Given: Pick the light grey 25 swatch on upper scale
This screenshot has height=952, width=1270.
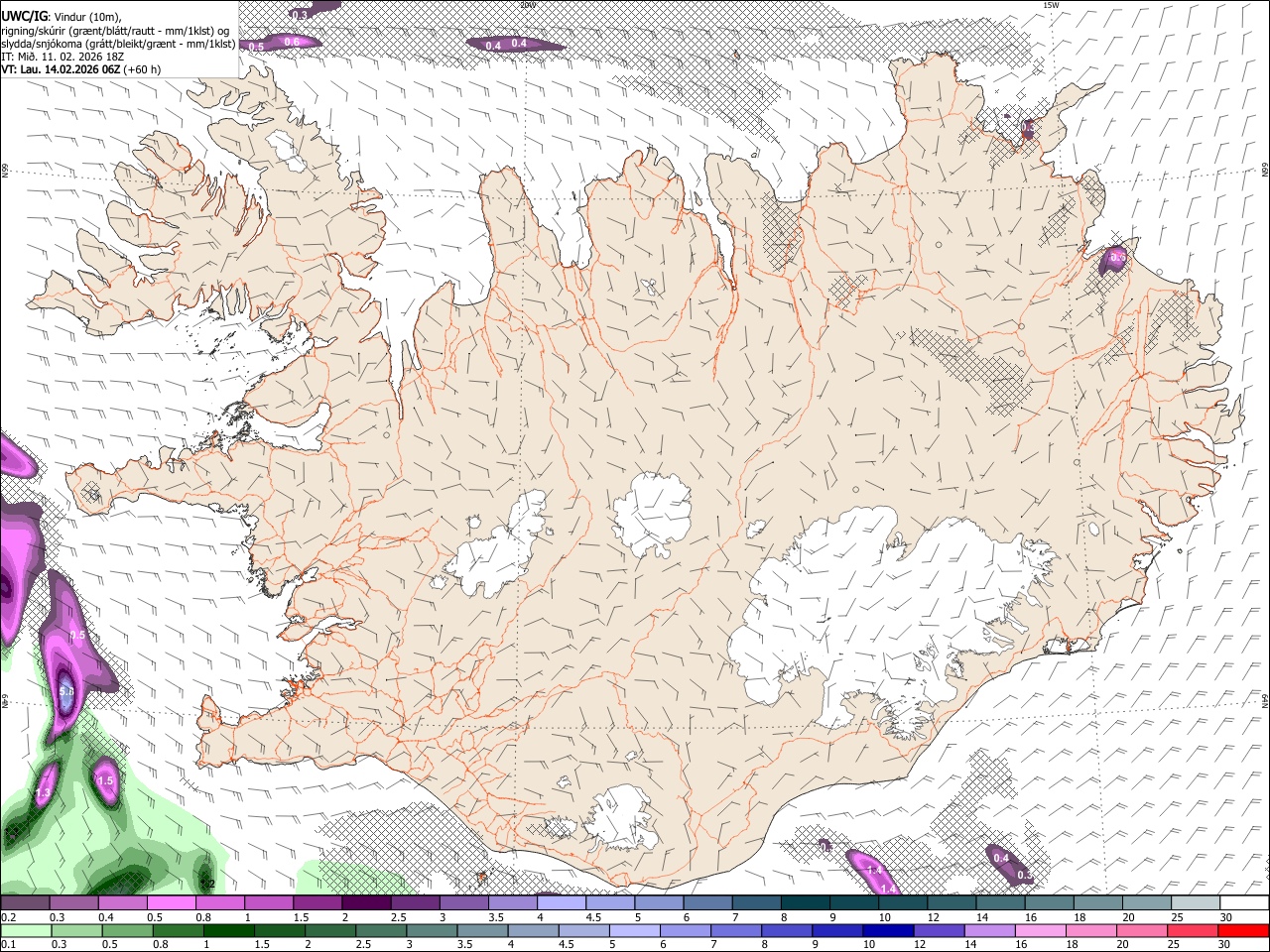Looking at the screenshot, I should pyautogui.click(x=1197, y=903).
